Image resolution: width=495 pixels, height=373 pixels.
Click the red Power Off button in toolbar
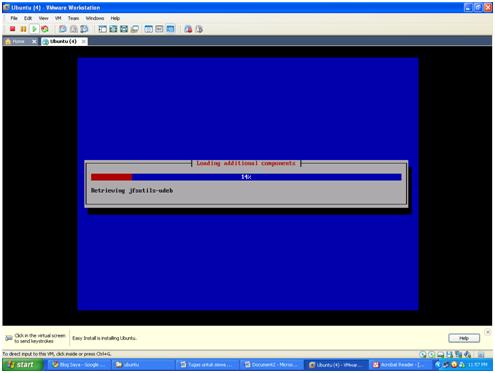(x=13, y=29)
